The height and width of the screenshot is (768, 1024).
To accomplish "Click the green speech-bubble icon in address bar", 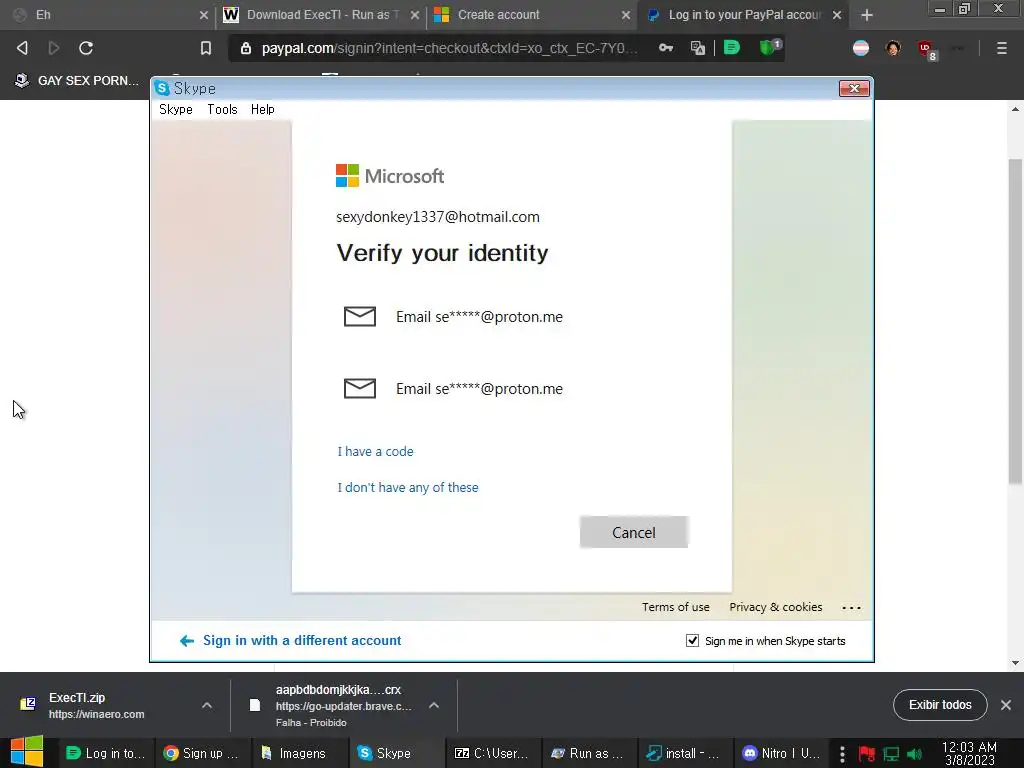I will tap(731, 48).
